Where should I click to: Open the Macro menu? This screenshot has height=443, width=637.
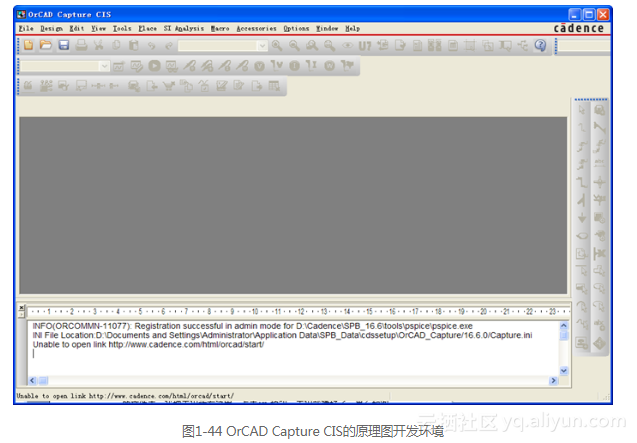(220, 28)
